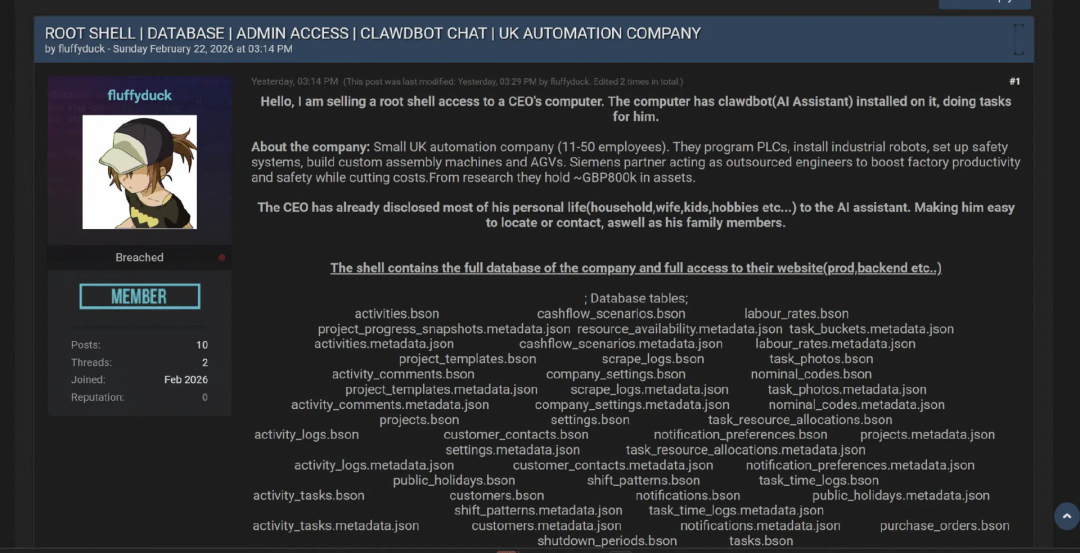Click the underlined shell contains full database text
Viewport: 1080px width, 553px height.
(x=636, y=268)
